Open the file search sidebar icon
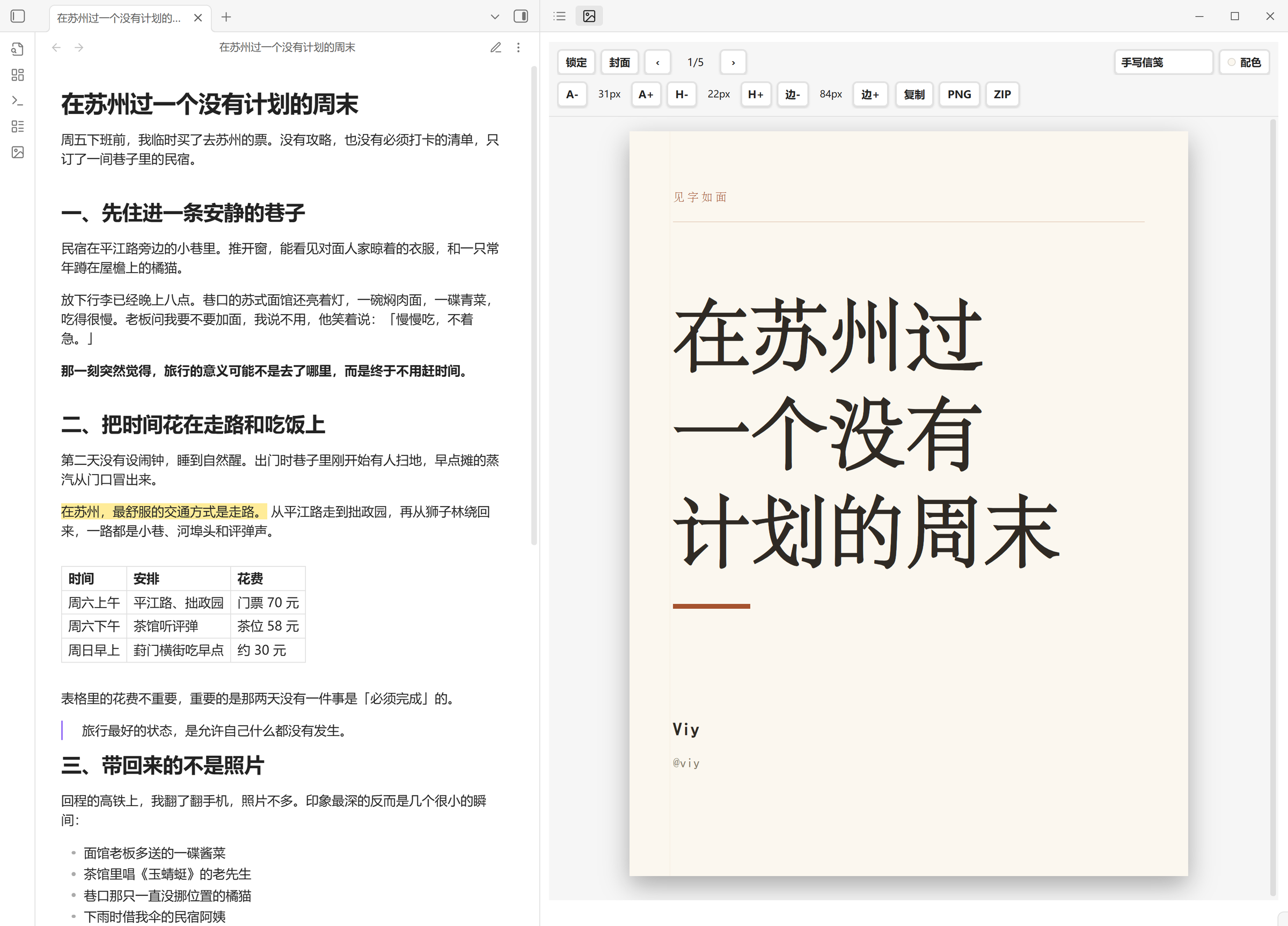The width and height of the screenshot is (1288, 926). pos(18,49)
